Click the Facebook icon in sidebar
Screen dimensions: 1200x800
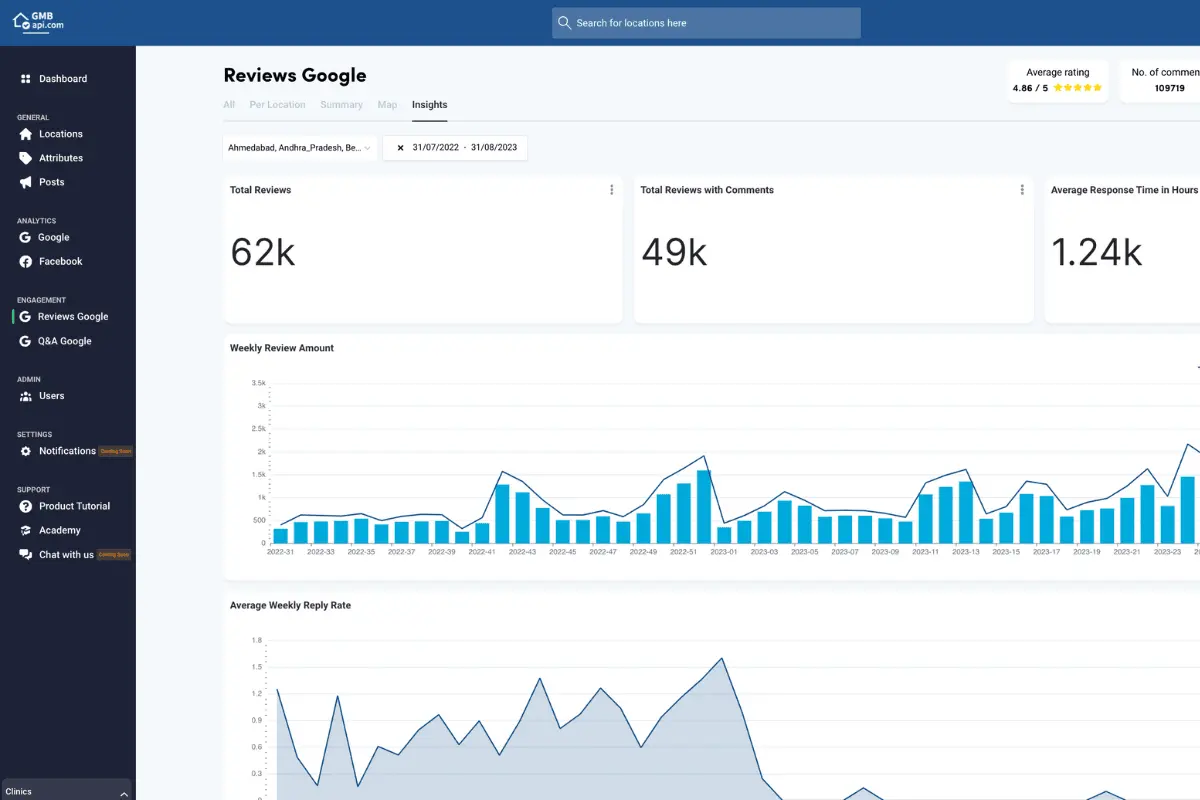pos(26,262)
